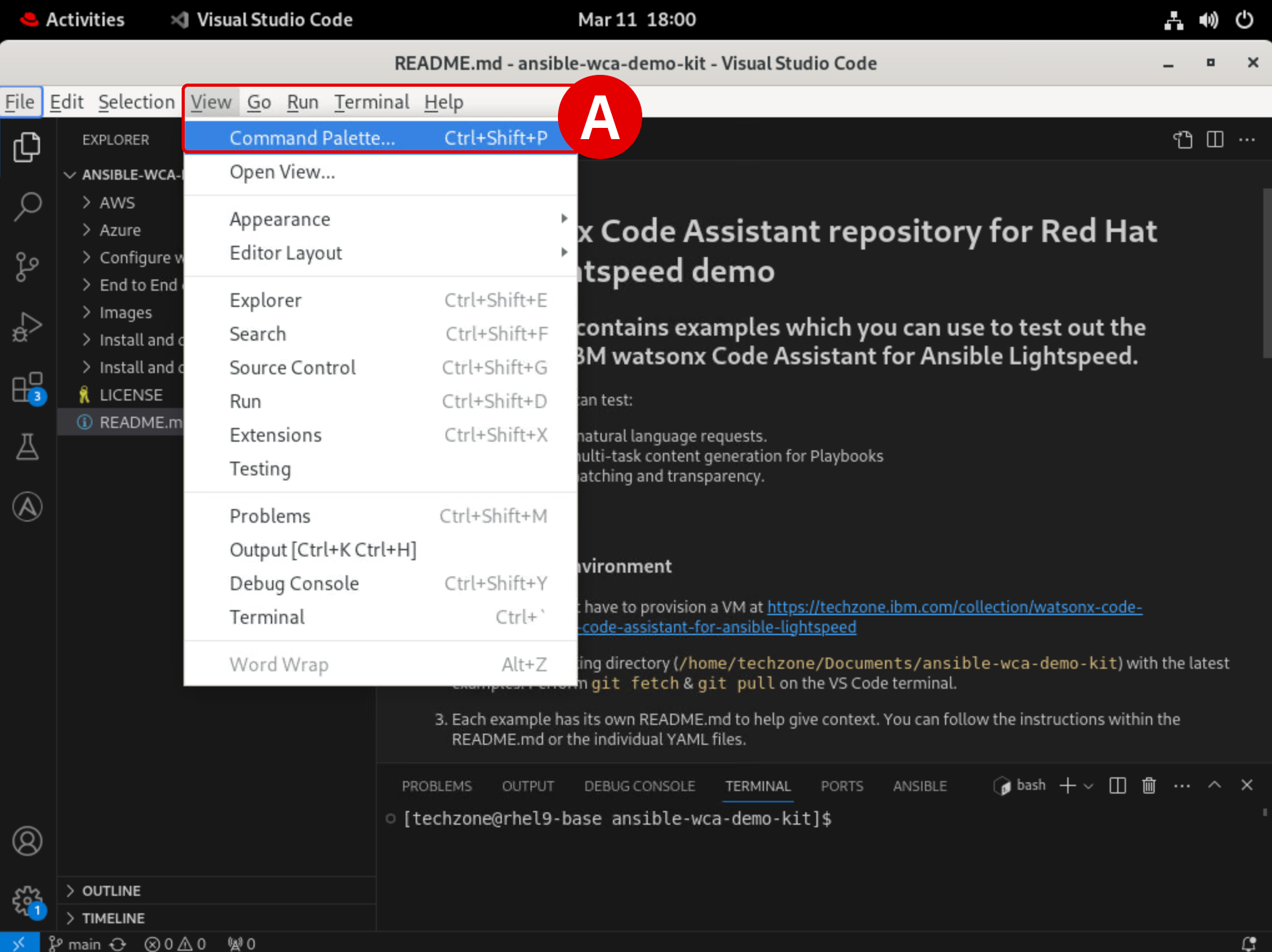1272x952 pixels.
Task: Kill terminal with trash icon
Action: pyautogui.click(x=1148, y=785)
